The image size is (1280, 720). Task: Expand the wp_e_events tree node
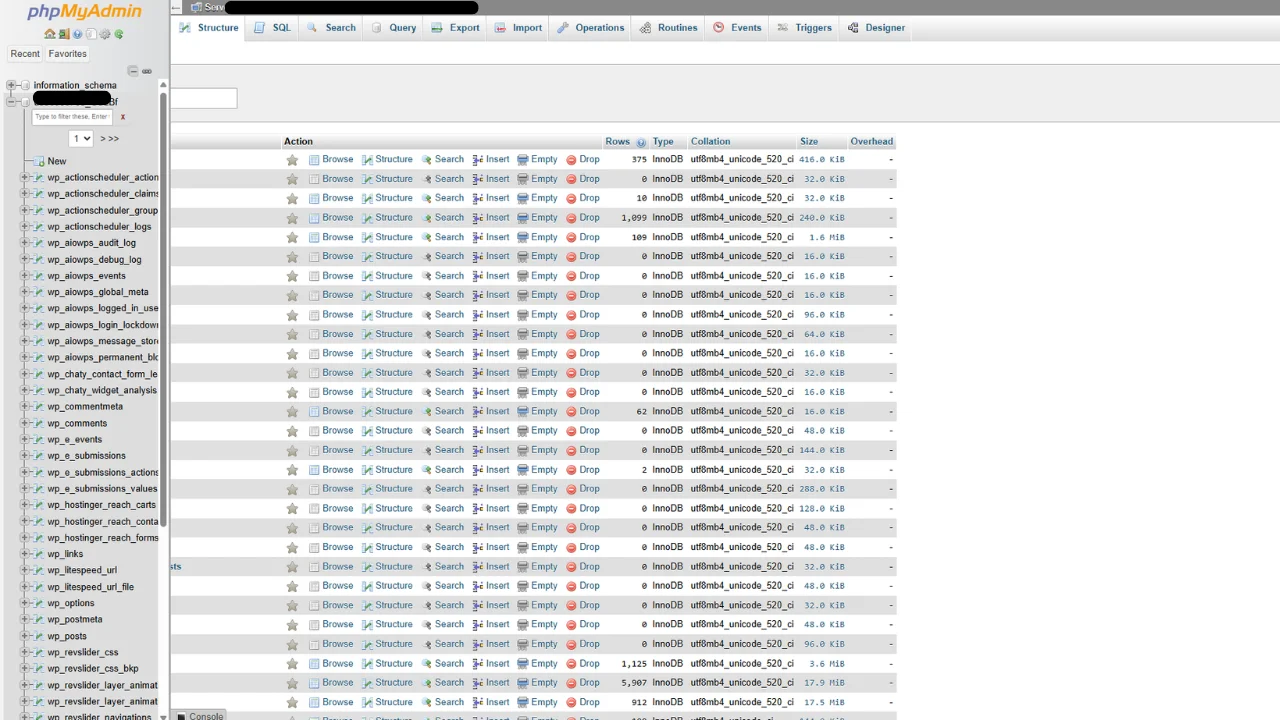click(25, 440)
